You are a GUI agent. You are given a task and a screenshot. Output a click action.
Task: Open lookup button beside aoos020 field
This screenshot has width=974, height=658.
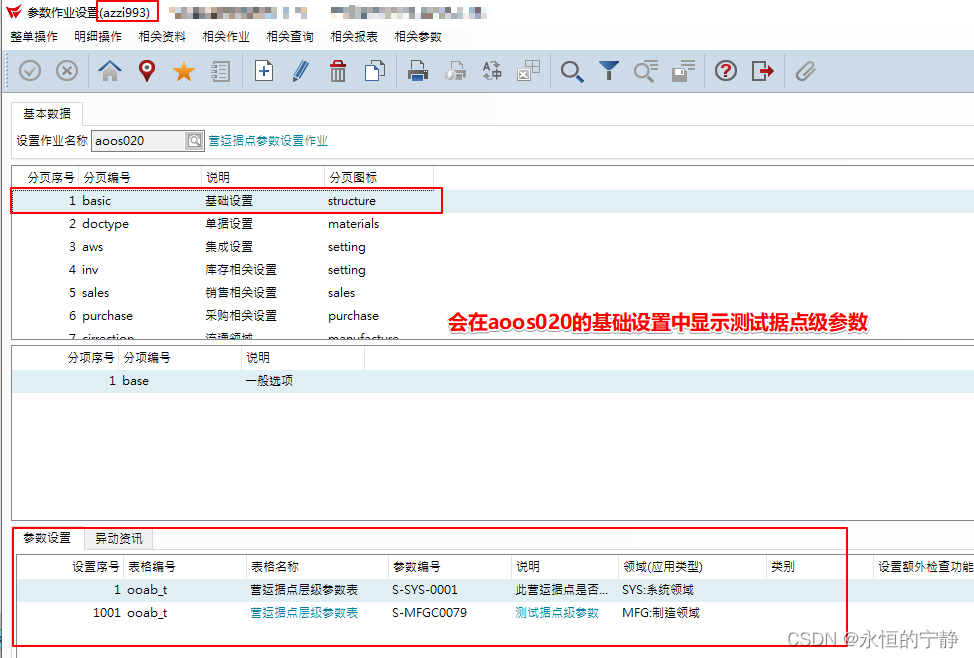pyautogui.click(x=194, y=141)
